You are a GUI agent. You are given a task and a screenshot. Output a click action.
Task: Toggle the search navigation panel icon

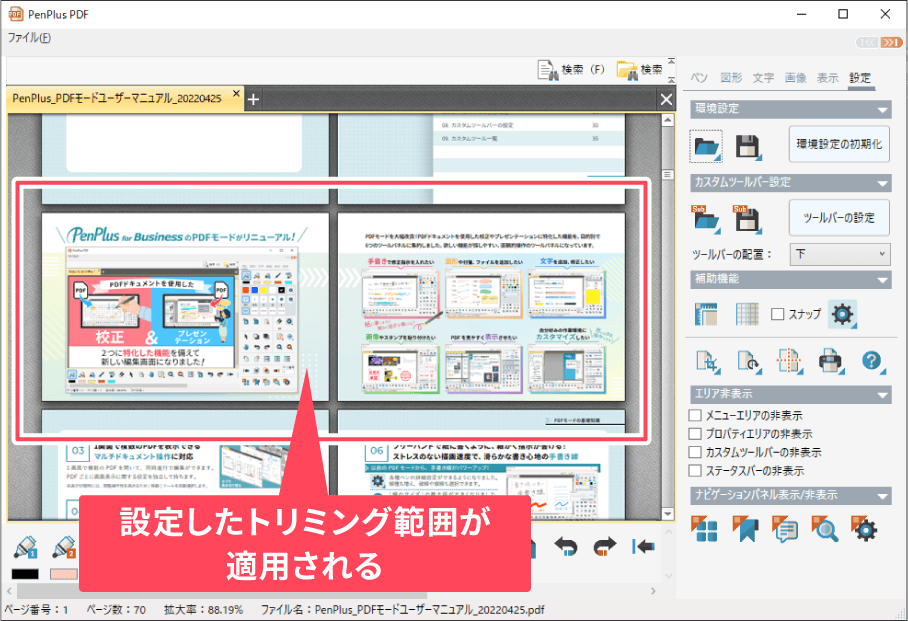click(x=825, y=528)
